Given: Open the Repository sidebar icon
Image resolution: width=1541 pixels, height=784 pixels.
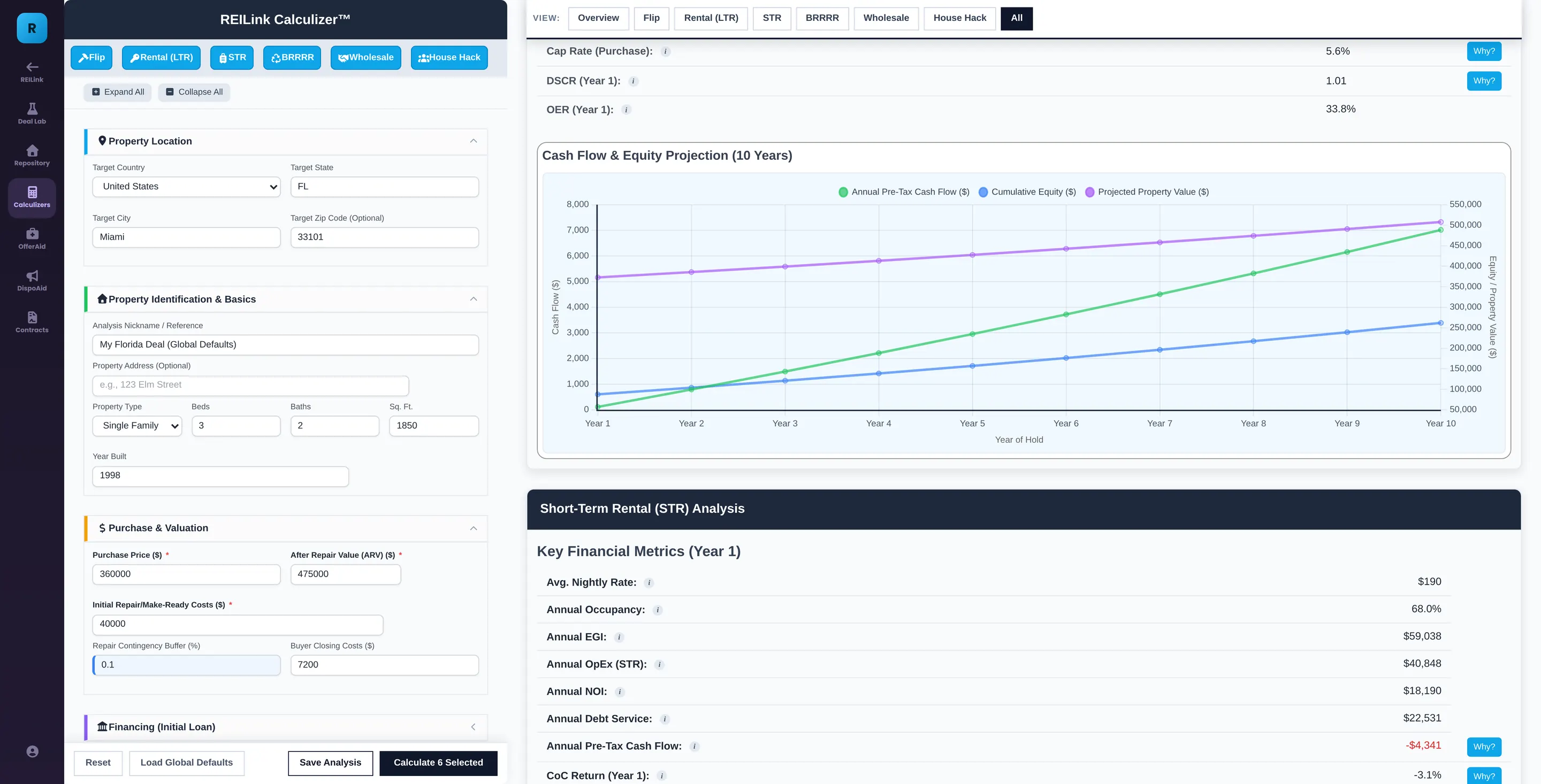Looking at the screenshot, I should click(32, 156).
